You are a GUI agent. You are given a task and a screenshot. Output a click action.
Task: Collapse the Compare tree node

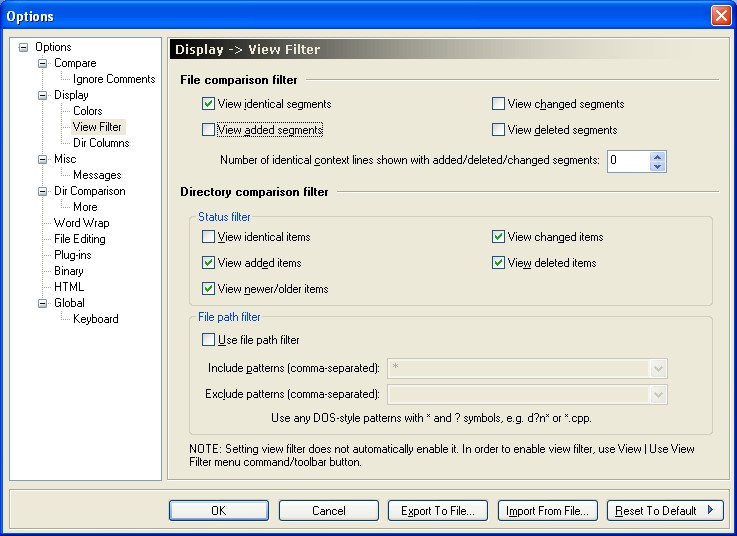43,63
